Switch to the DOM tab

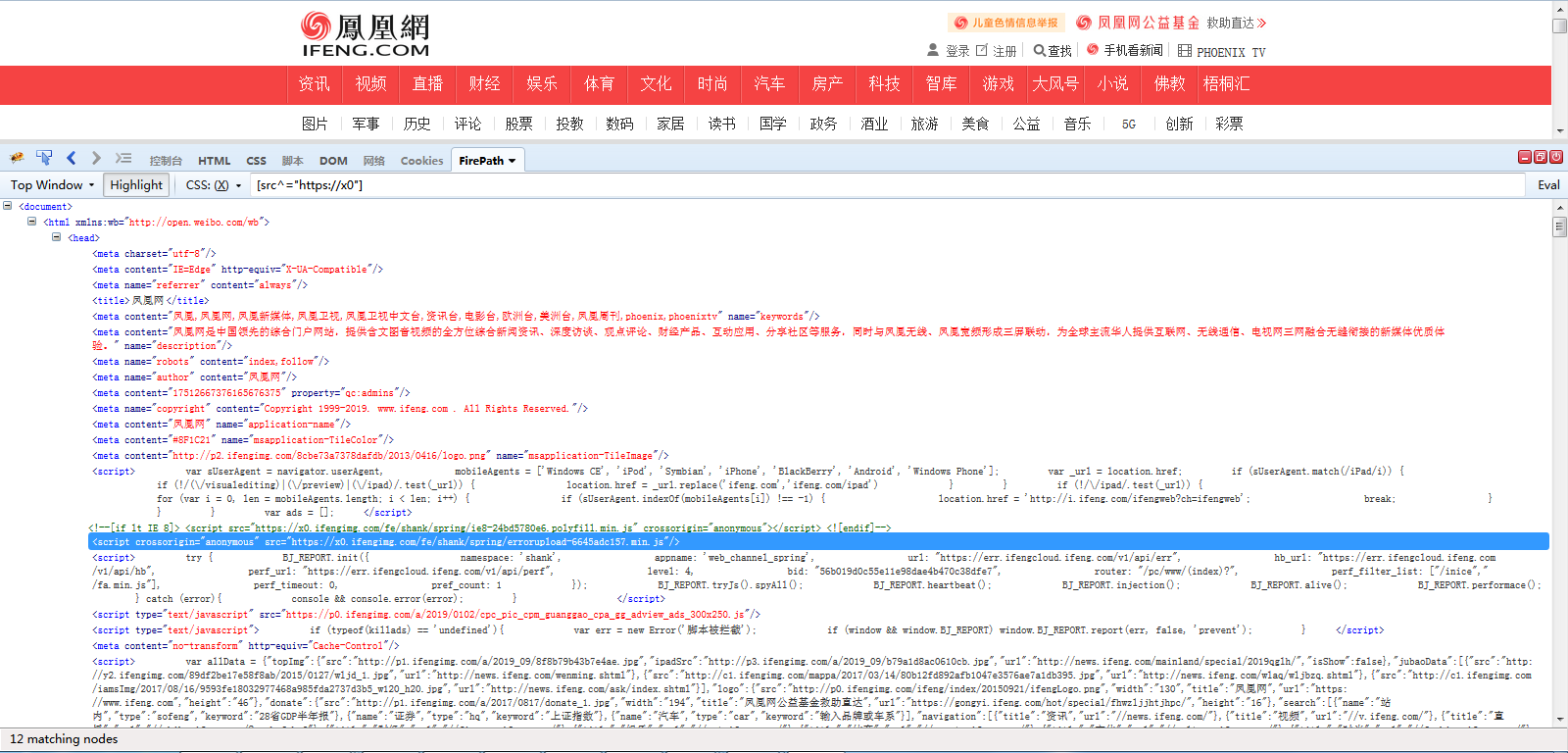333,161
